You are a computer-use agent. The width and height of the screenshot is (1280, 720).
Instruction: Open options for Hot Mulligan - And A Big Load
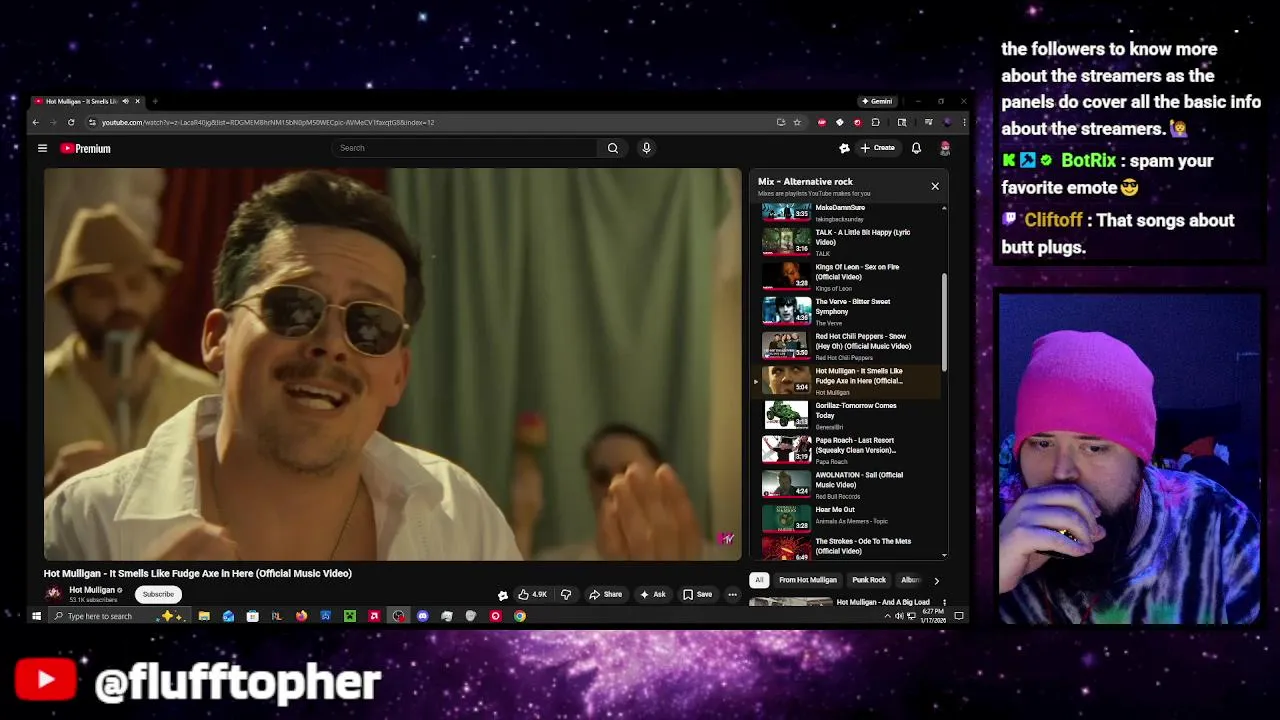tap(944, 603)
